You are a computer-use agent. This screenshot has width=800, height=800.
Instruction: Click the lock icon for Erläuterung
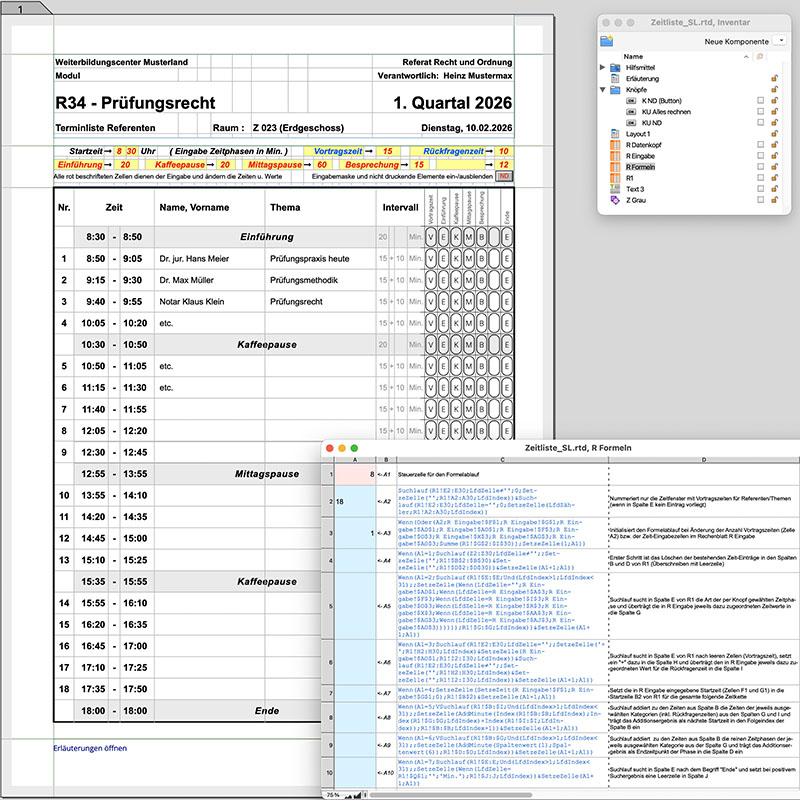774,78
